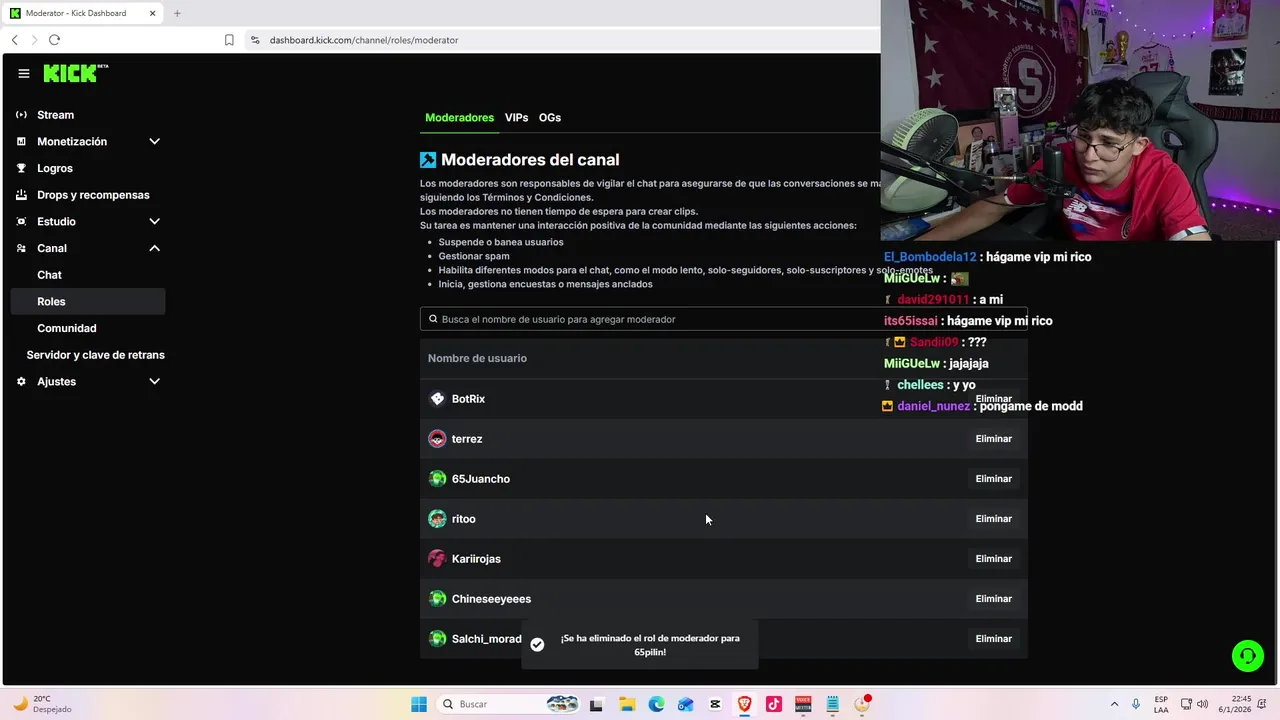Expand the Ajustes section

(154, 381)
